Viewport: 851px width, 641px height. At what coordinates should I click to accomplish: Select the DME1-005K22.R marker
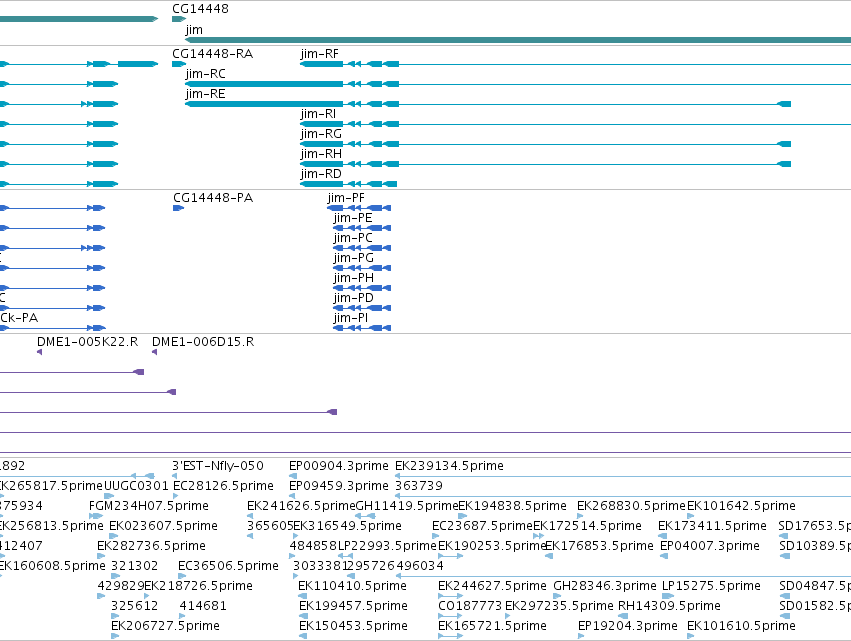click(x=40, y=352)
